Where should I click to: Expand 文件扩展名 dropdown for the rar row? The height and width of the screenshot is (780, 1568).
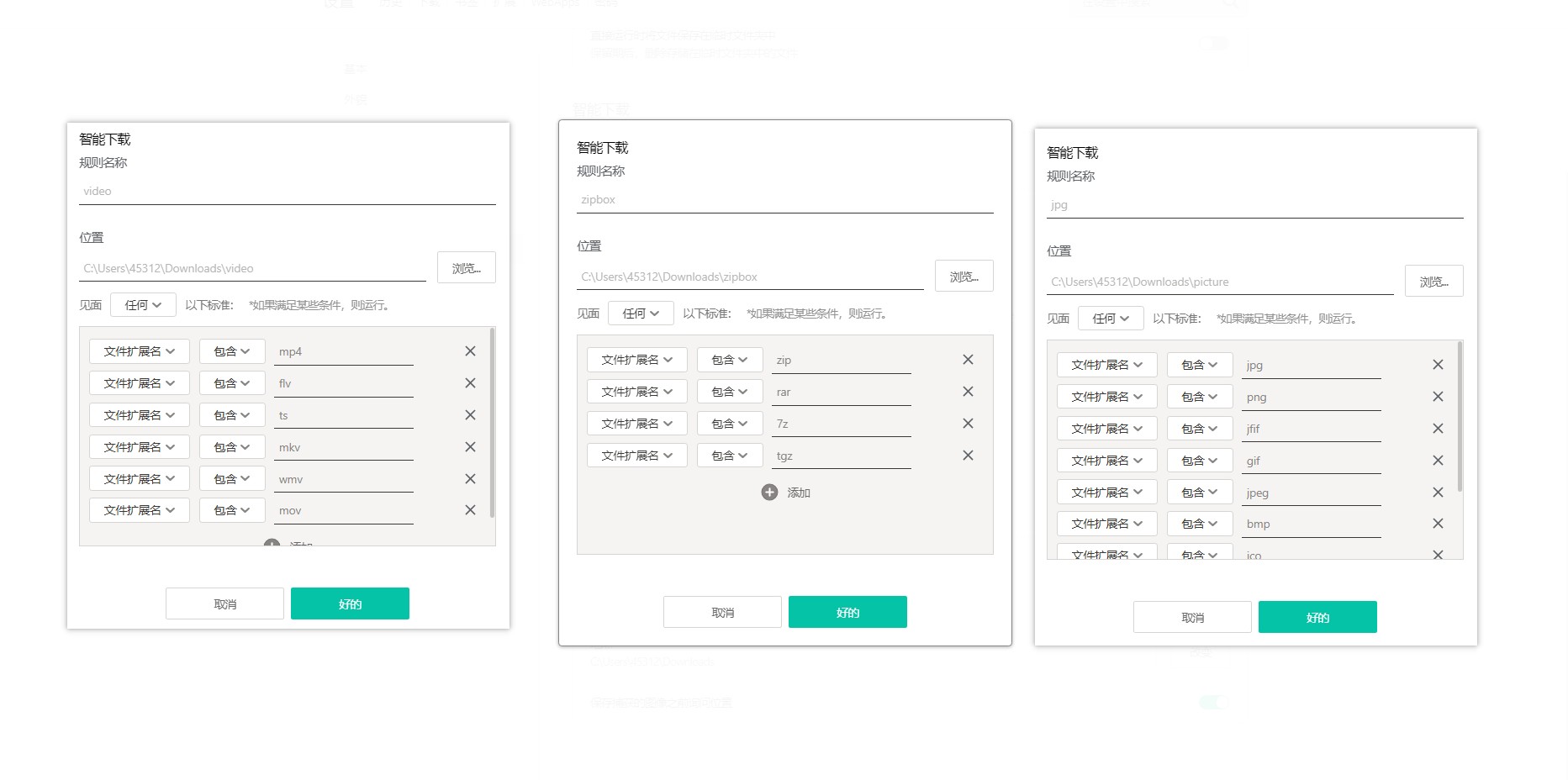pyautogui.click(x=636, y=392)
